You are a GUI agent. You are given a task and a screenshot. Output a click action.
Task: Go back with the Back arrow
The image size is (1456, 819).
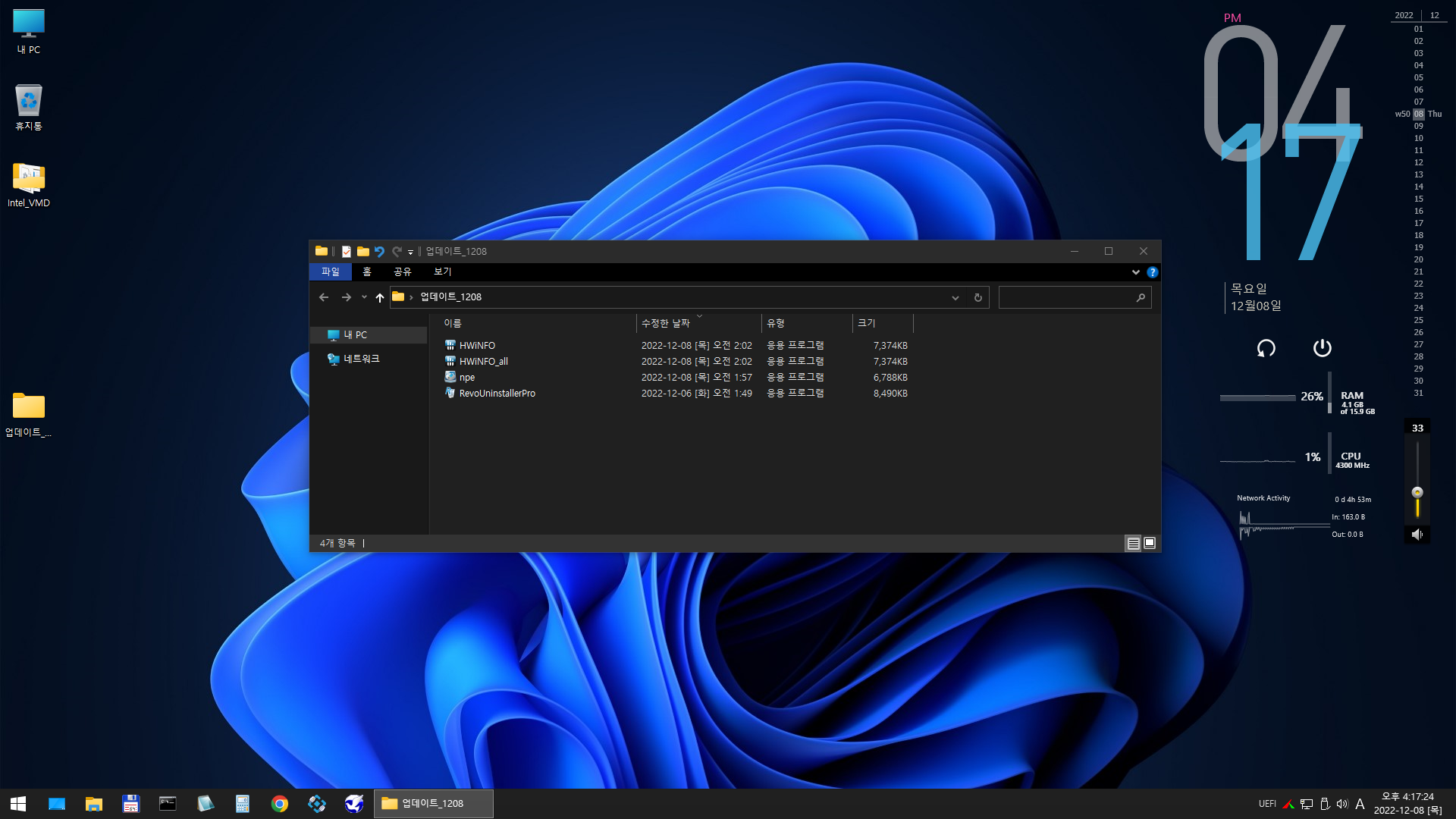click(324, 297)
